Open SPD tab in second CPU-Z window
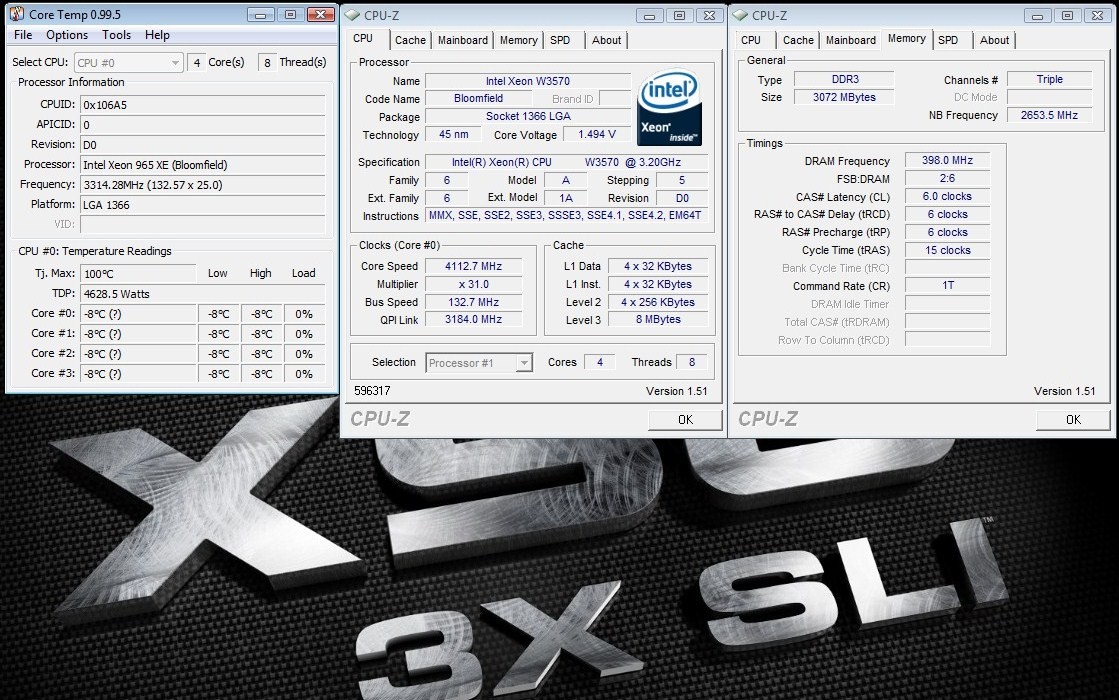The image size is (1119, 700). pyautogui.click(x=948, y=40)
